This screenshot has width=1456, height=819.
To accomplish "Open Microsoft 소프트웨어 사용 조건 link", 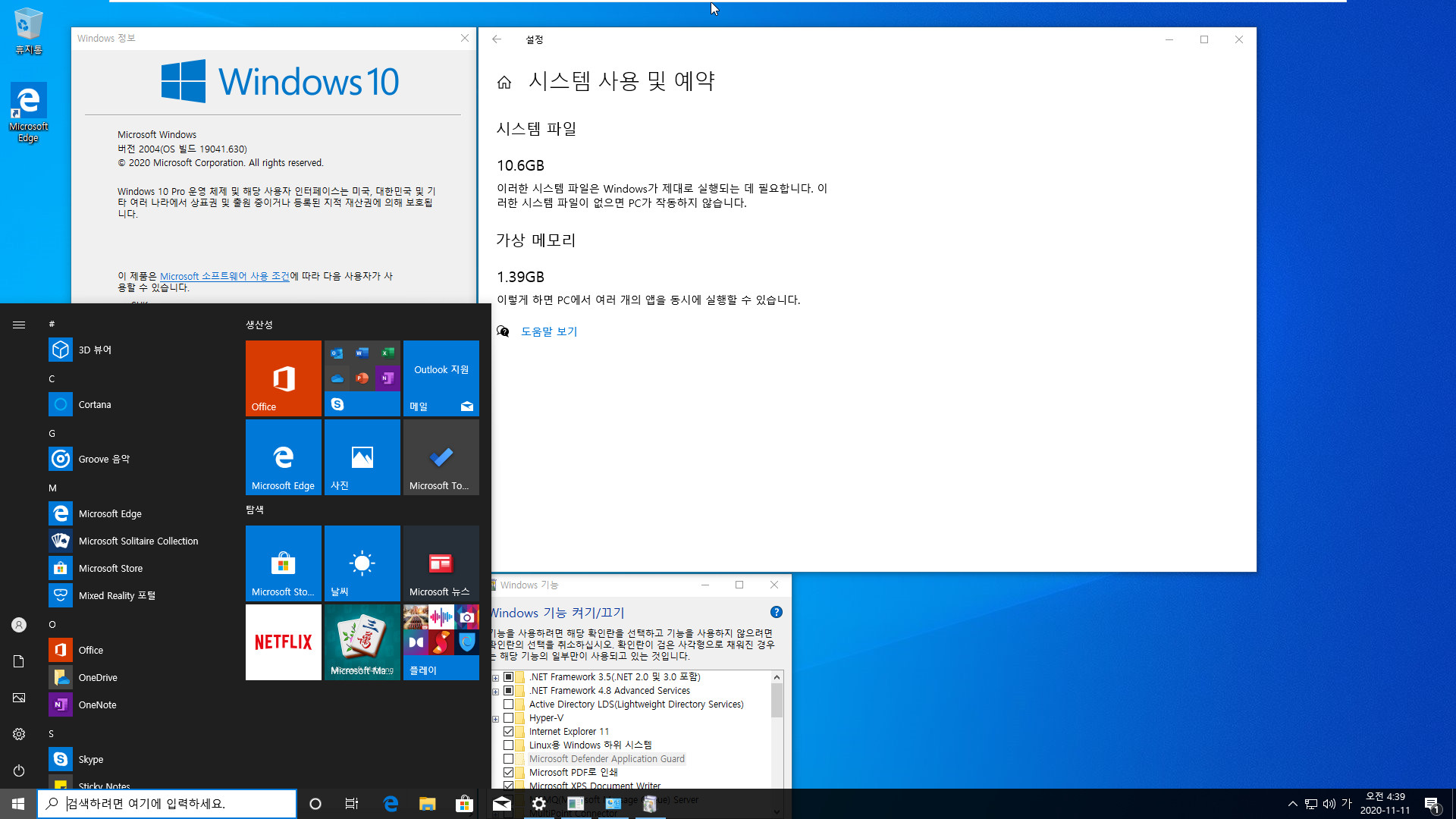I will tap(224, 276).
